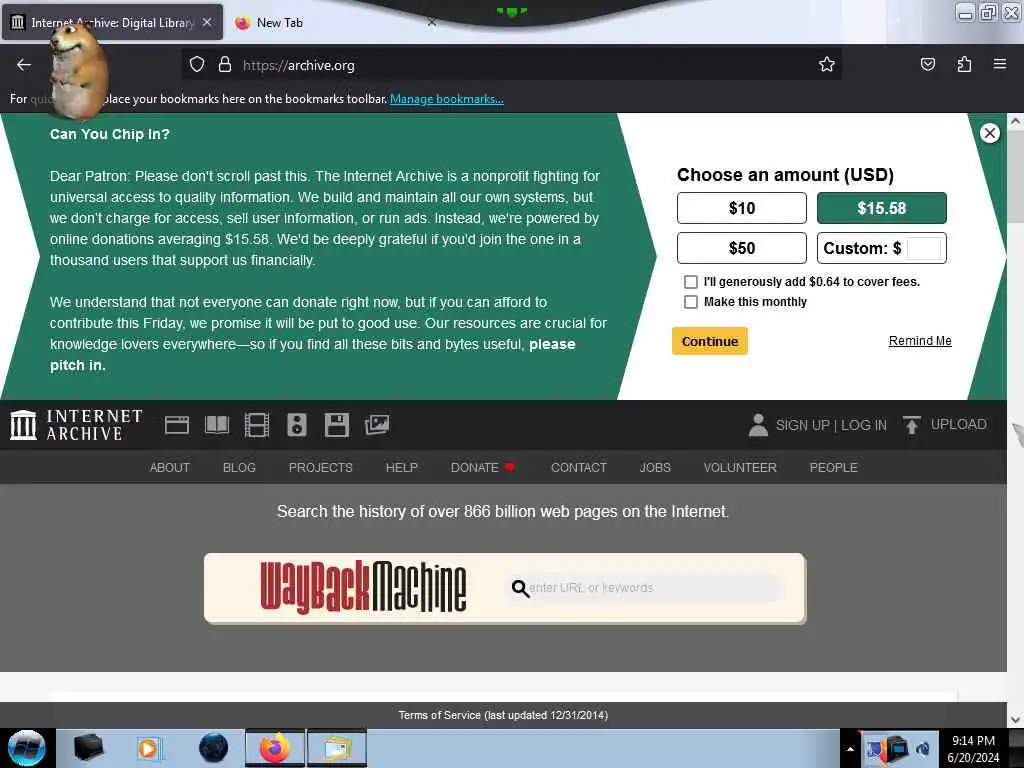This screenshot has width=1024, height=768.
Task: Open tracking protection shield icon
Action: 197,65
